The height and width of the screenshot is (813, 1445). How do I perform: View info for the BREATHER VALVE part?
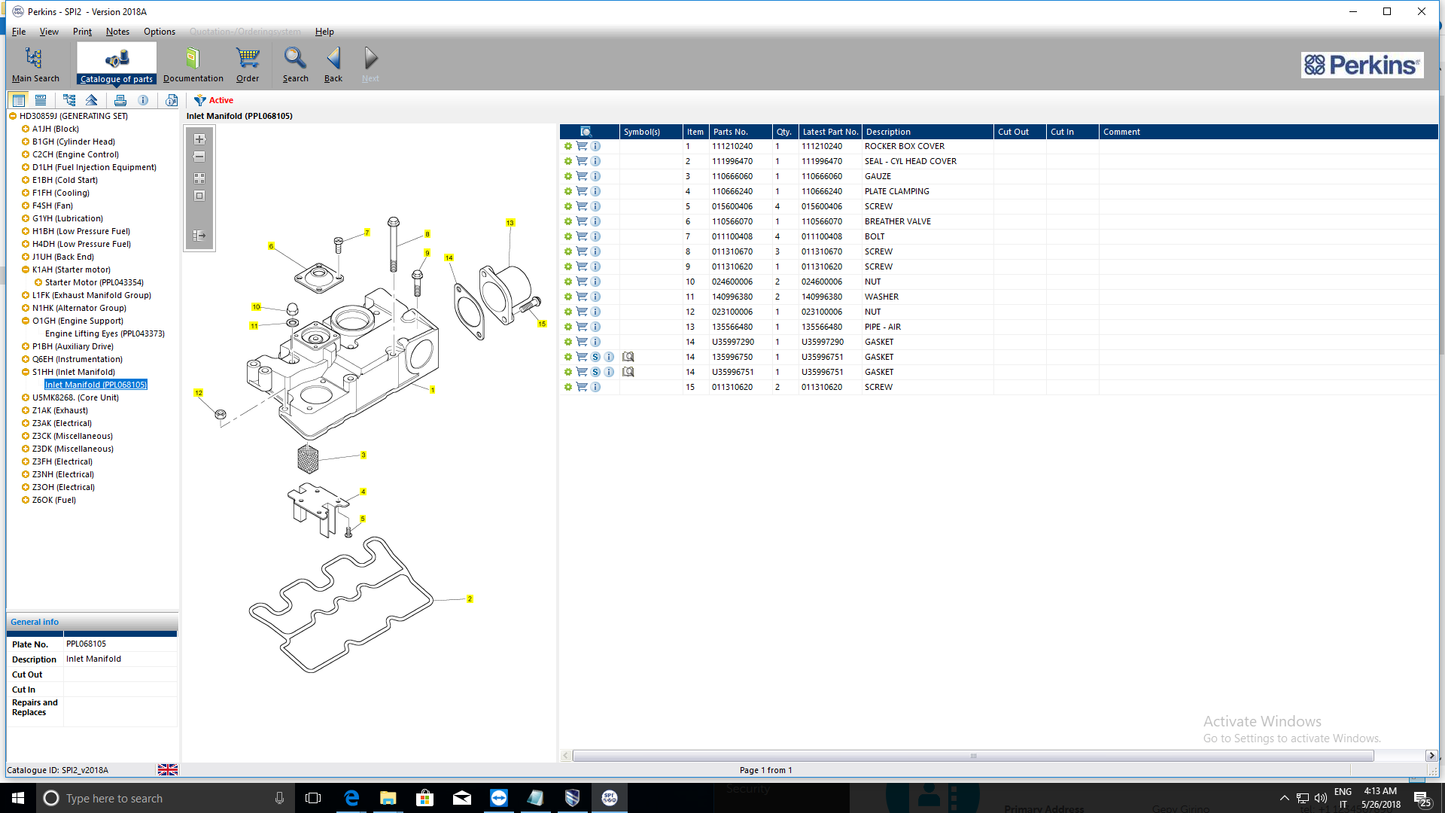pyautogui.click(x=596, y=221)
